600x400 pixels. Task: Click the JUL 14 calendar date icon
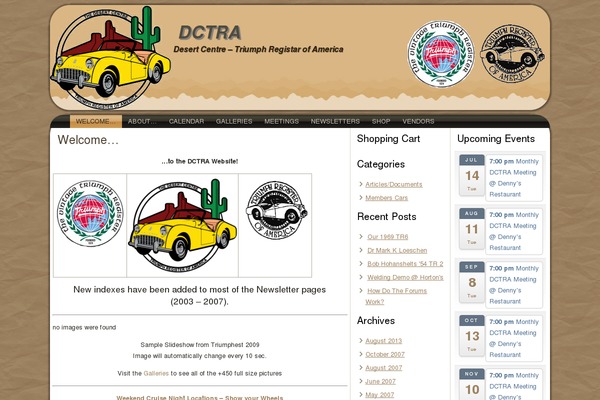point(471,175)
